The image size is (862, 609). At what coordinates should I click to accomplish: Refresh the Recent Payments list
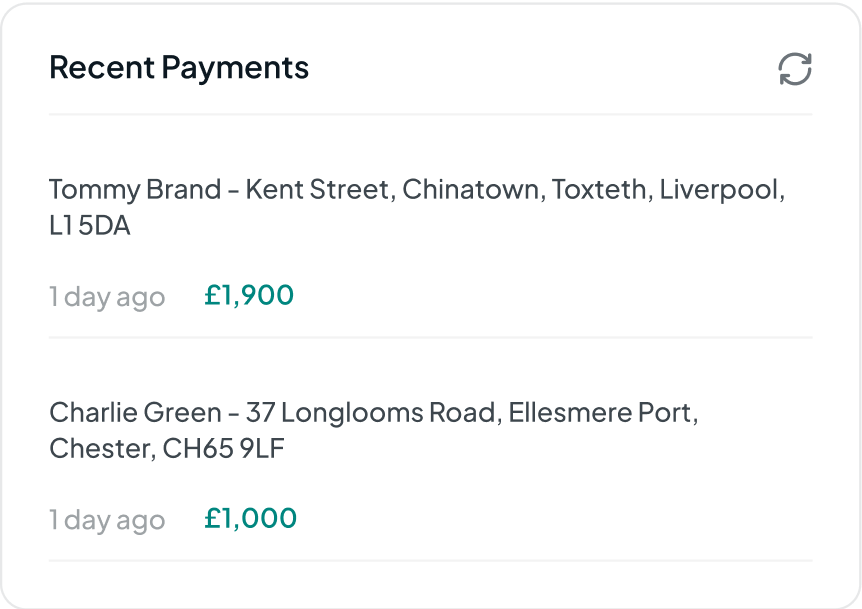coord(795,69)
